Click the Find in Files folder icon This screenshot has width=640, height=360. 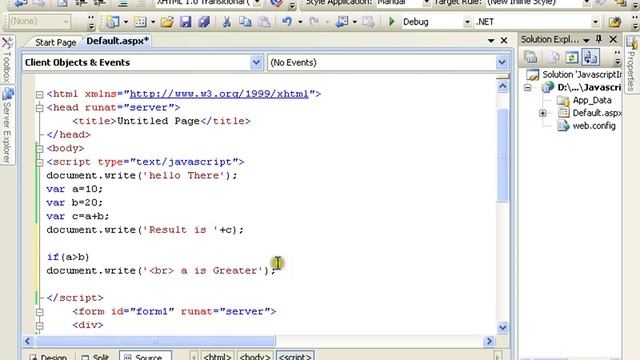pos(615,22)
